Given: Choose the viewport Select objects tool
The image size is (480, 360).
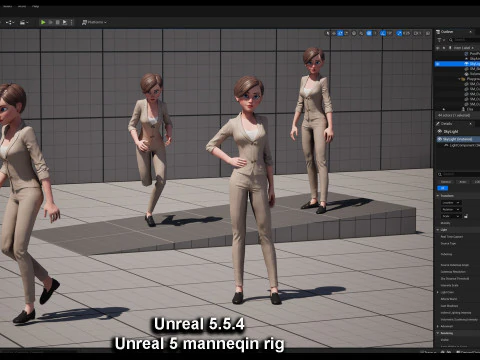Looking at the screenshot, I should (328, 33).
